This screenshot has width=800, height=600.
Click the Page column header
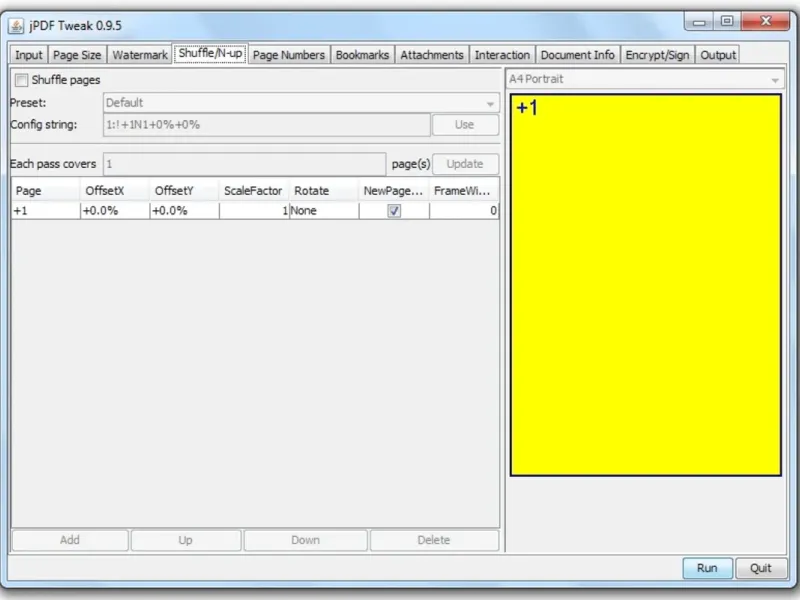45,191
